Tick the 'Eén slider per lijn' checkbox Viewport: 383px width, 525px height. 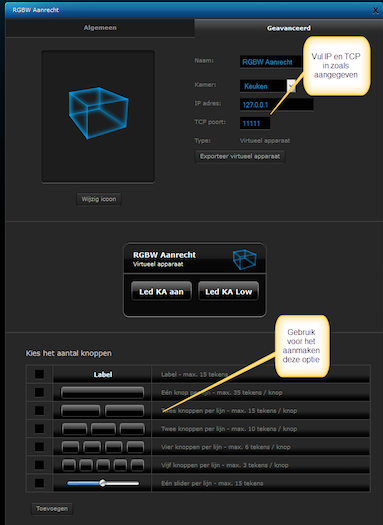(x=40, y=483)
